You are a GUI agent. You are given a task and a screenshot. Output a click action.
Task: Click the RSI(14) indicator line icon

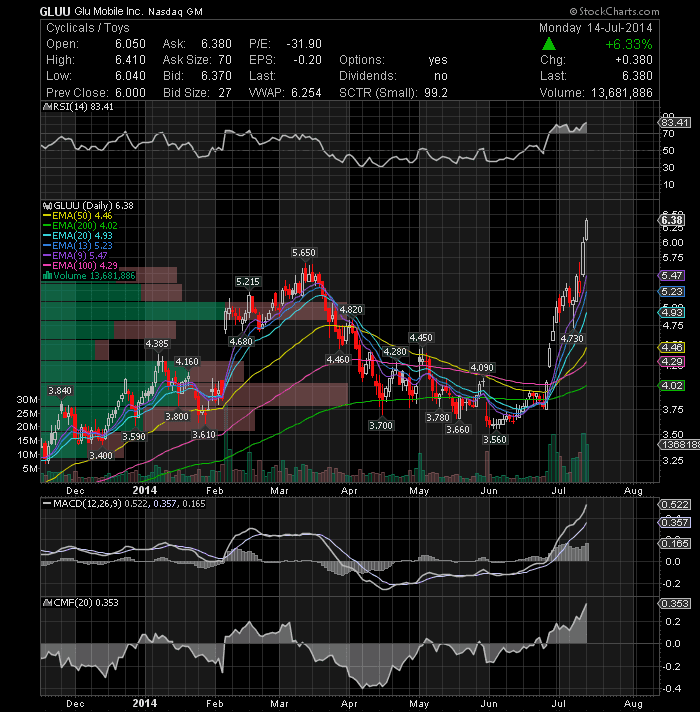[47, 107]
